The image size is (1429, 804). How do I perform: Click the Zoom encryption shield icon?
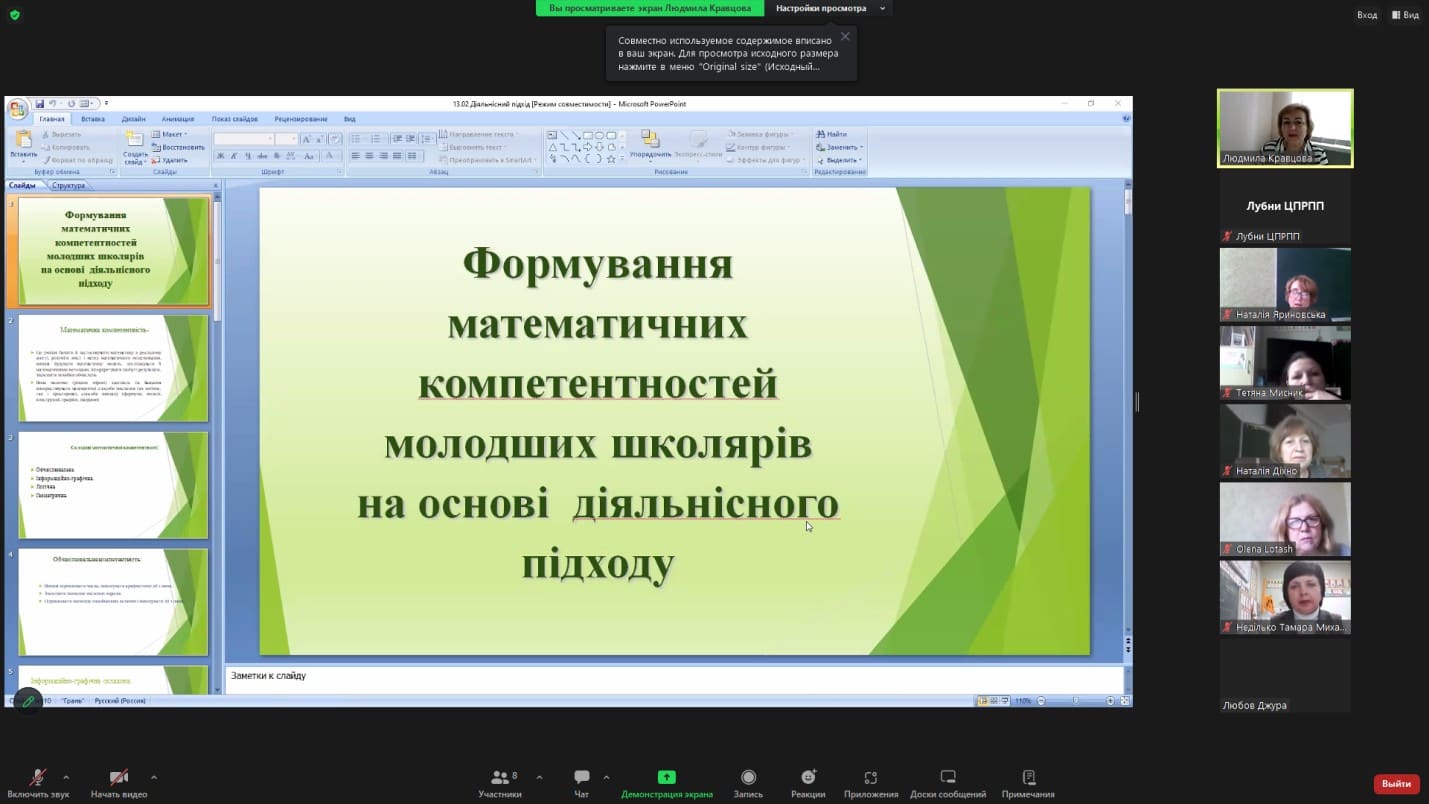pos(14,15)
